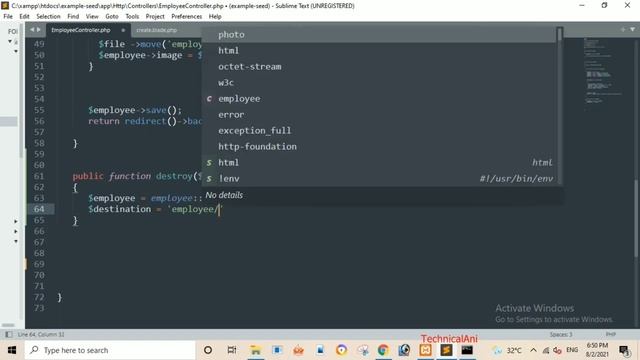This screenshot has width=640, height=360.
Task: Open the Preferences menu
Action: [186, 16]
